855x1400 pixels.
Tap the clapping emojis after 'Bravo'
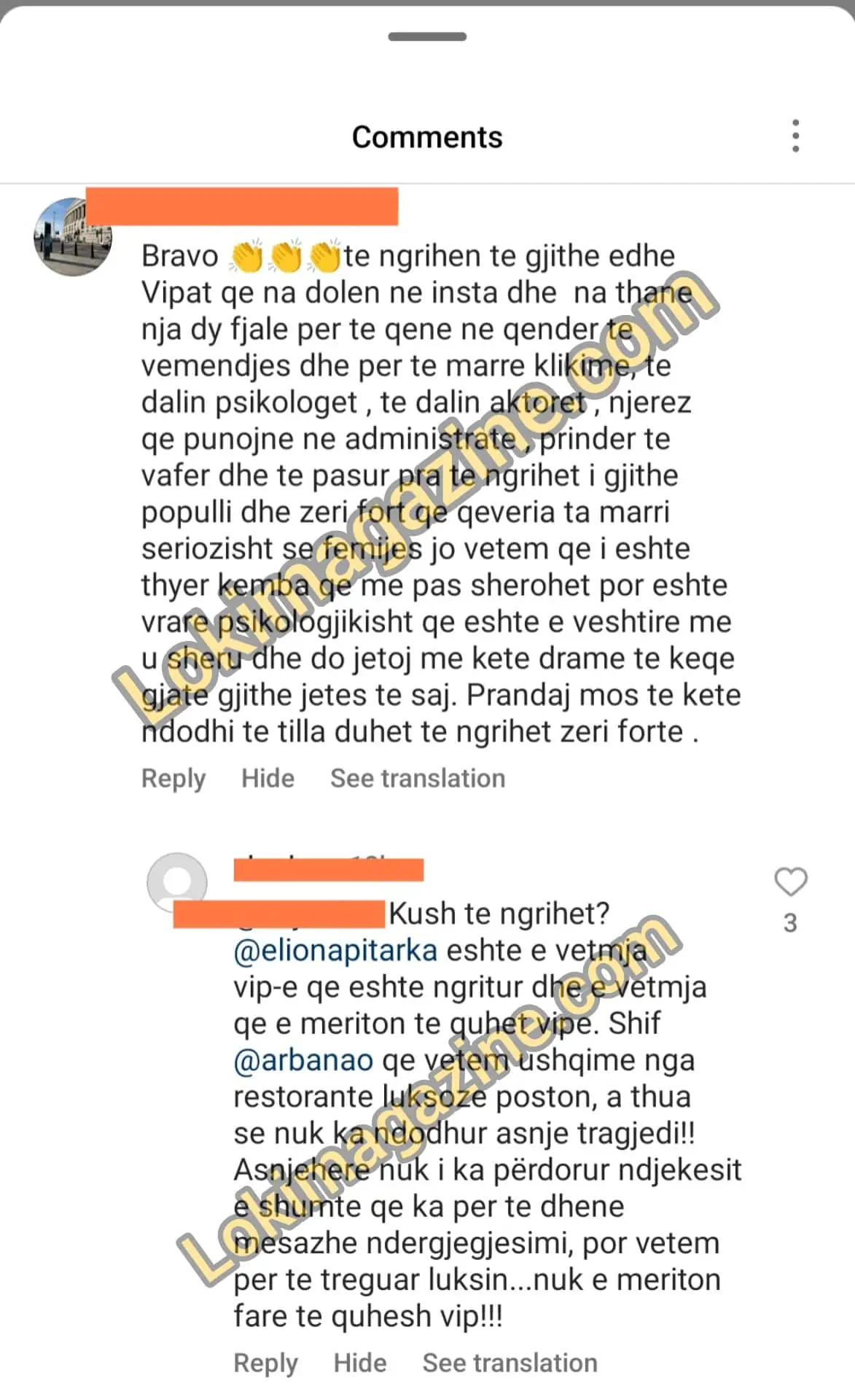284,257
